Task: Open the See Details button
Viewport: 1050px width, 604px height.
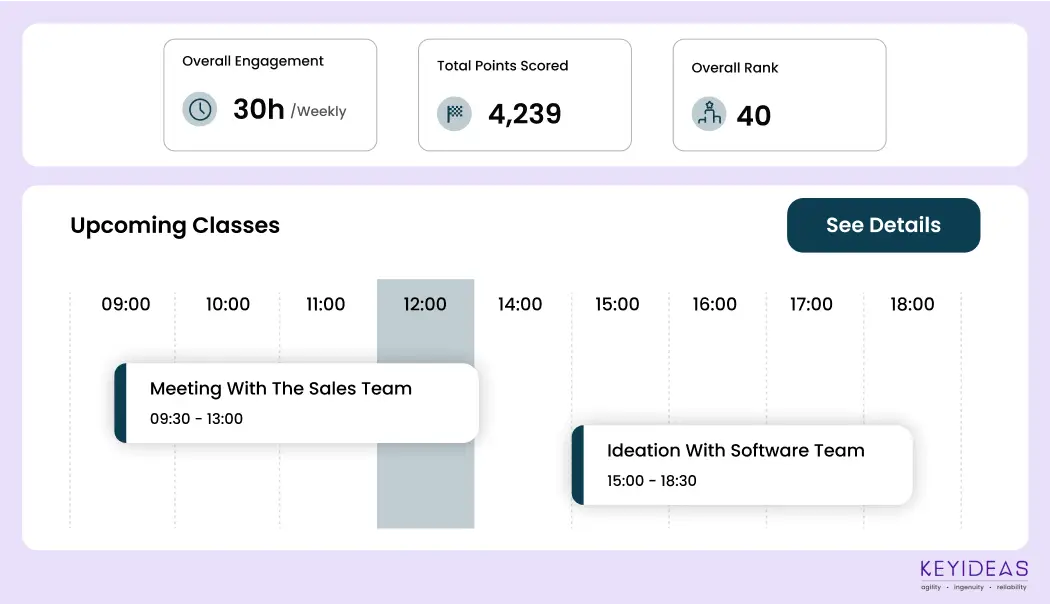Action: (x=883, y=225)
